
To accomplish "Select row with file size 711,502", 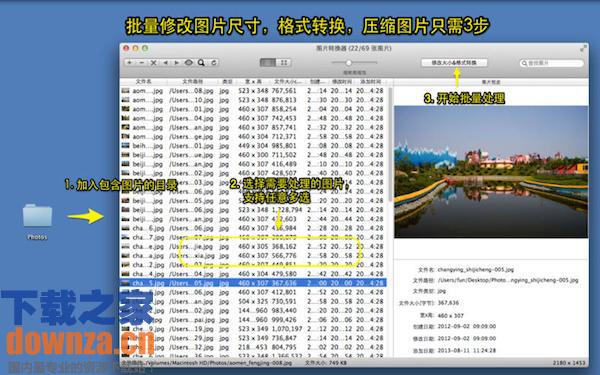I will tap(253, 155).
